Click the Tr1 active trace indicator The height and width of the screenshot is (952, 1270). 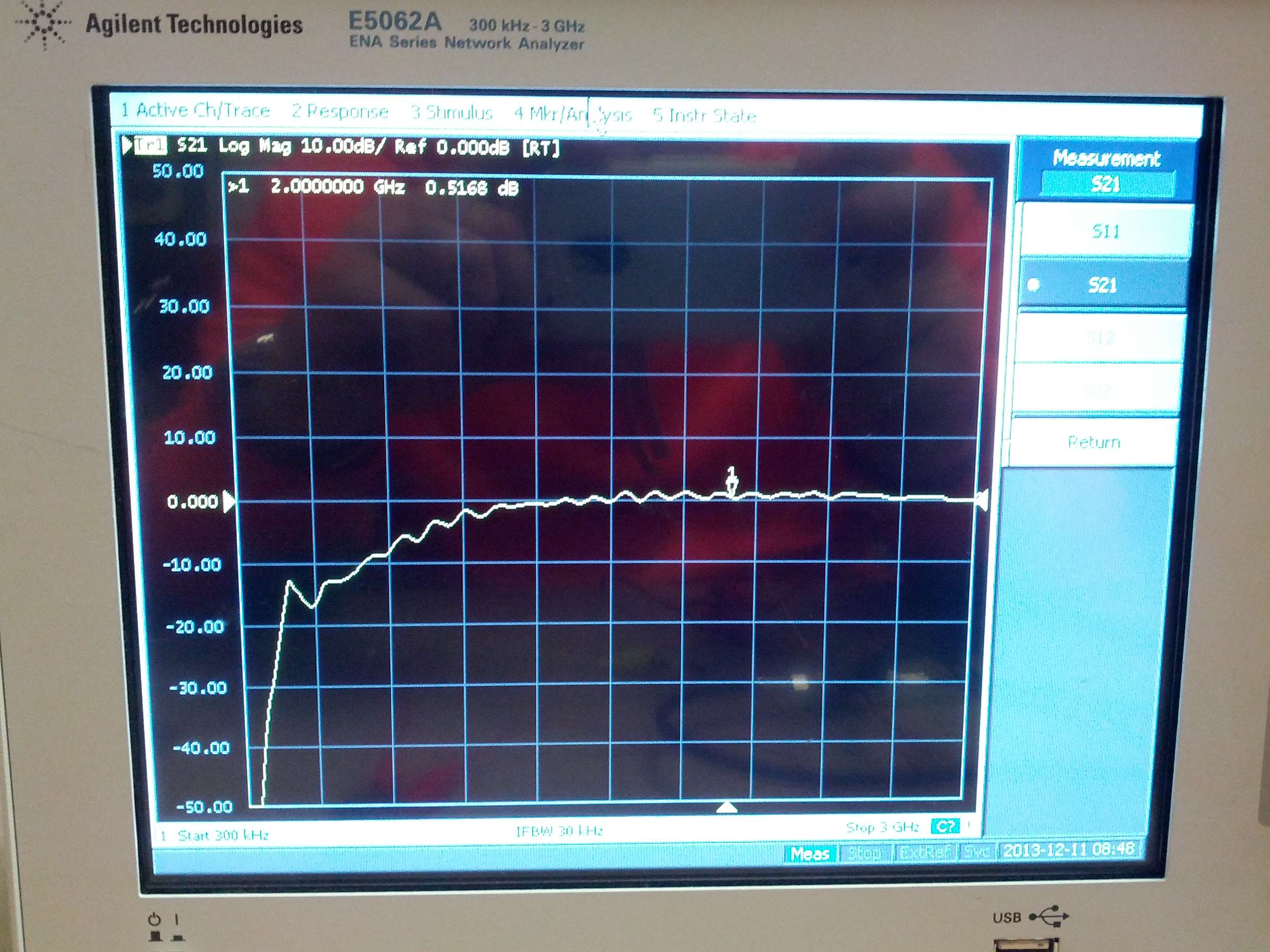tap(150, 145)
